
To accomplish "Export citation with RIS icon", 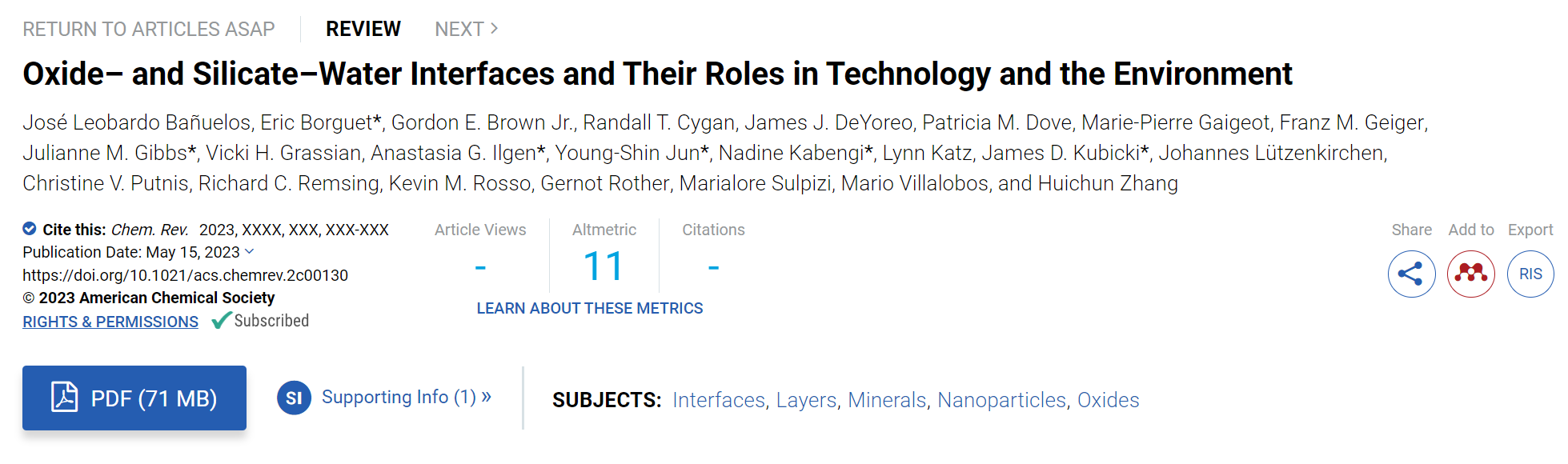I will [x=1530, y=274].
